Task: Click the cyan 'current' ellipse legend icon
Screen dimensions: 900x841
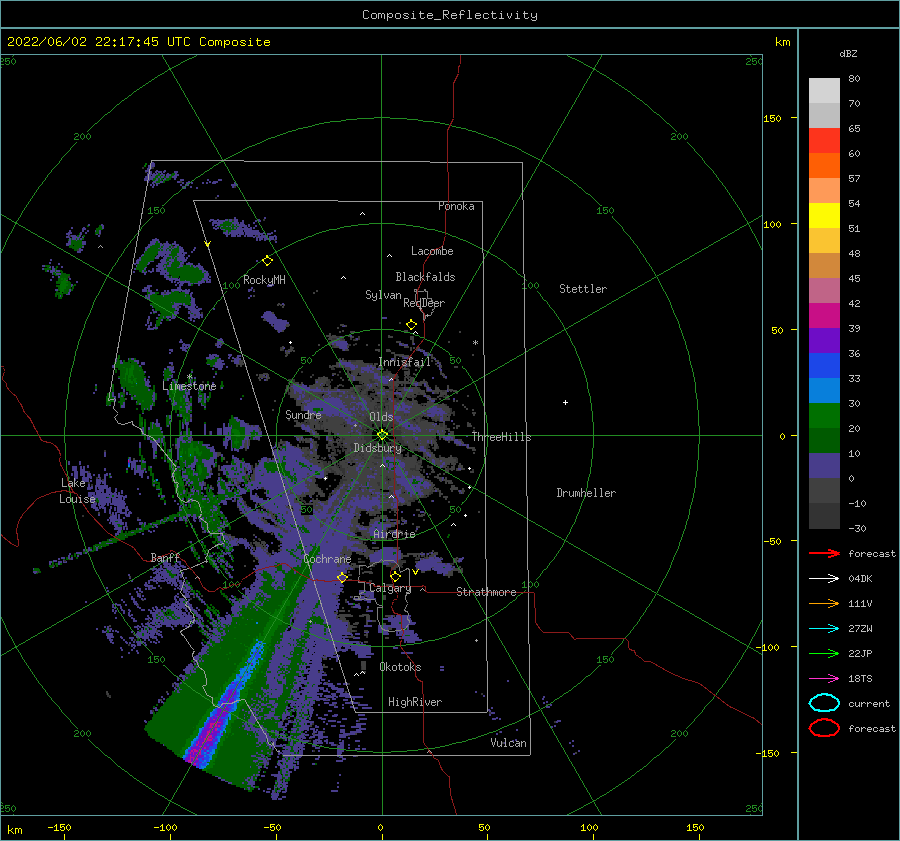Action: click(824, 703)
